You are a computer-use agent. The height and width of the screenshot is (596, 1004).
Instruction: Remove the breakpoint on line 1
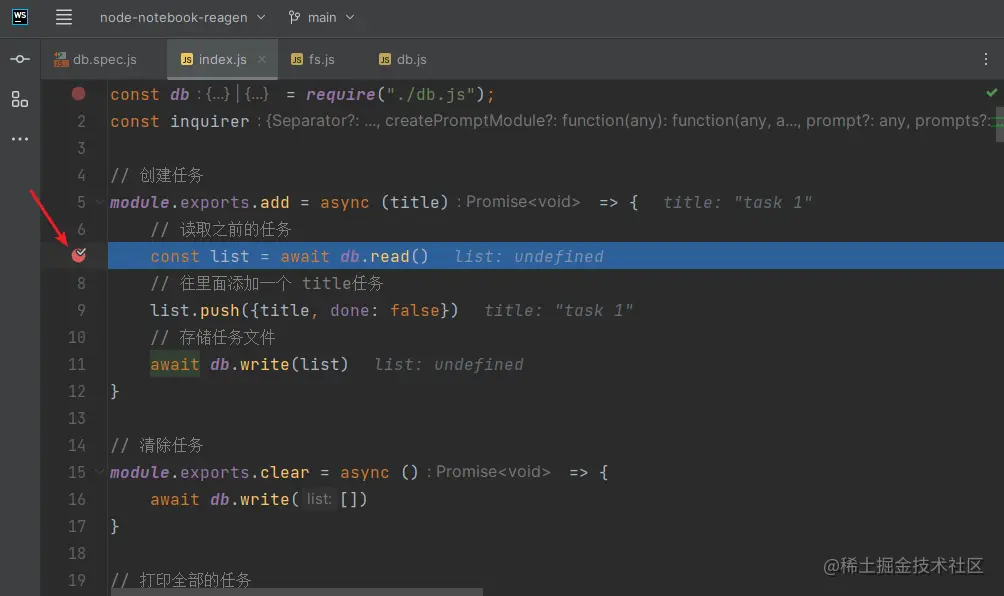79,93
